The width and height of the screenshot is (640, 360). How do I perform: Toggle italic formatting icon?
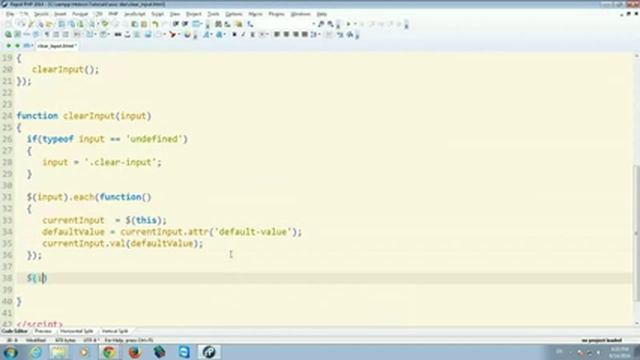click(x=243, y=35)
